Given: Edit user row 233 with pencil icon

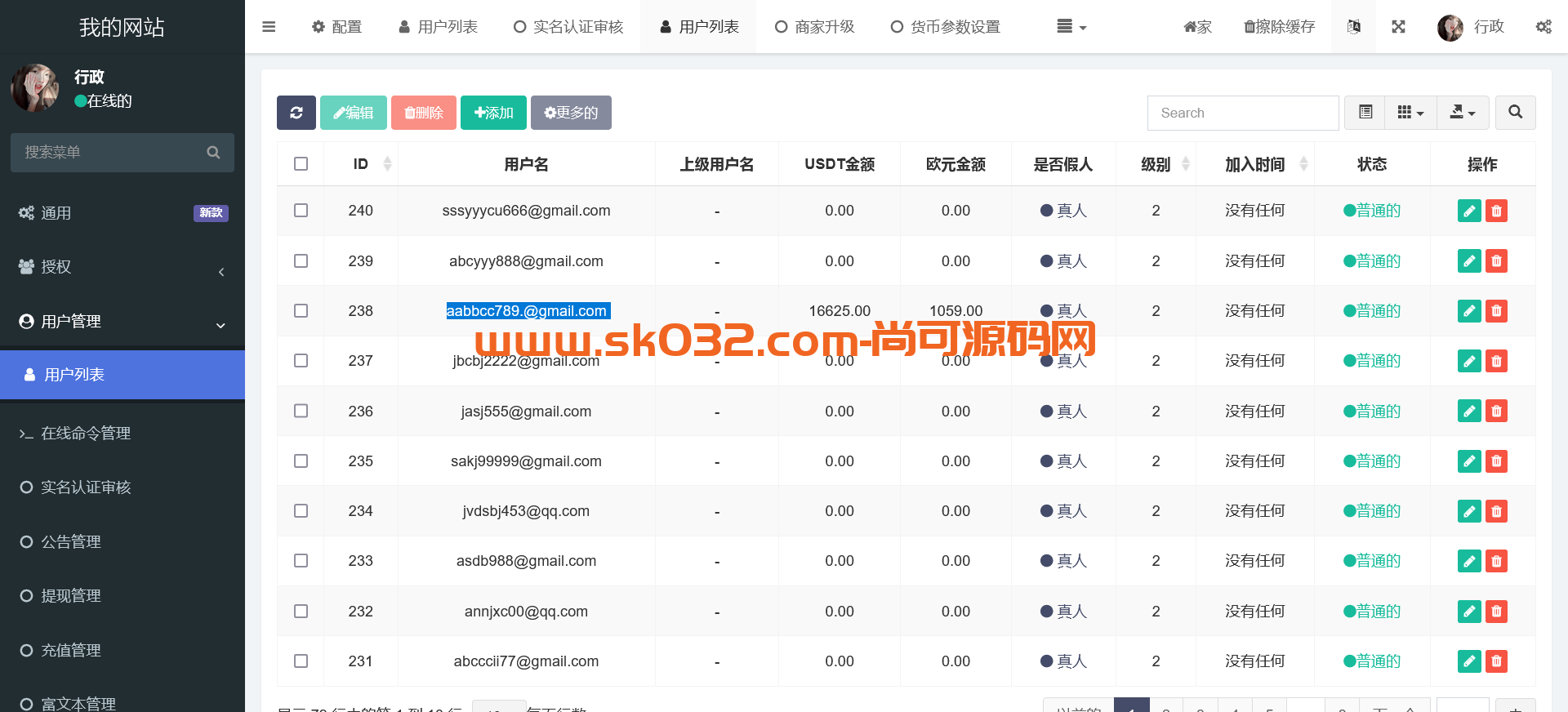Looking at the screenshot, I should 1469,561.
